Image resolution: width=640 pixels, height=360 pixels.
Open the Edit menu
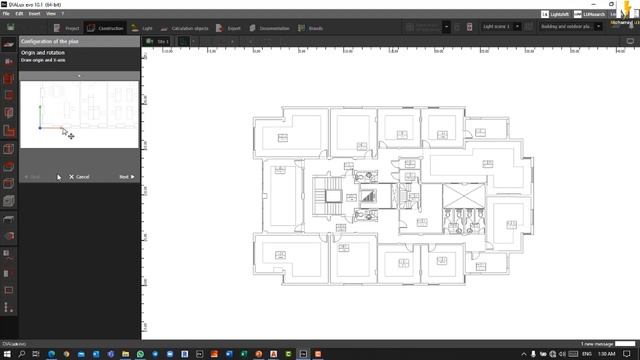[x=19, y=13]
